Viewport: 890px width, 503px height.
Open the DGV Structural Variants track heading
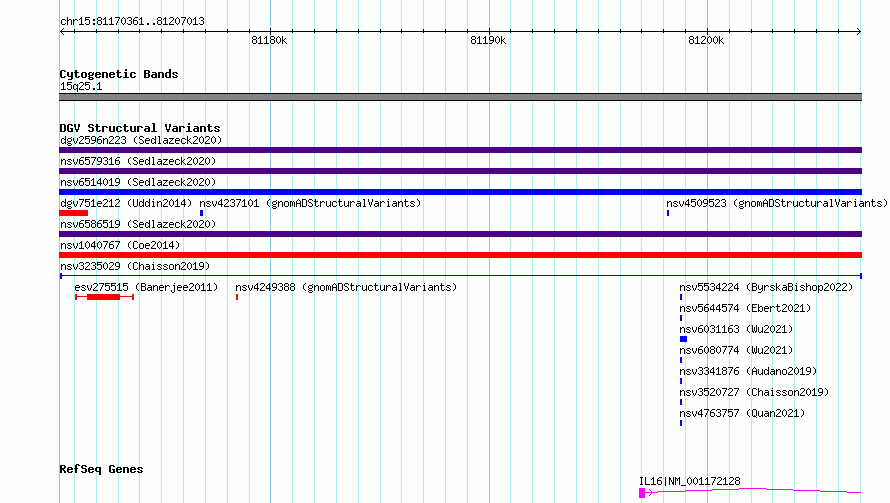140,128
